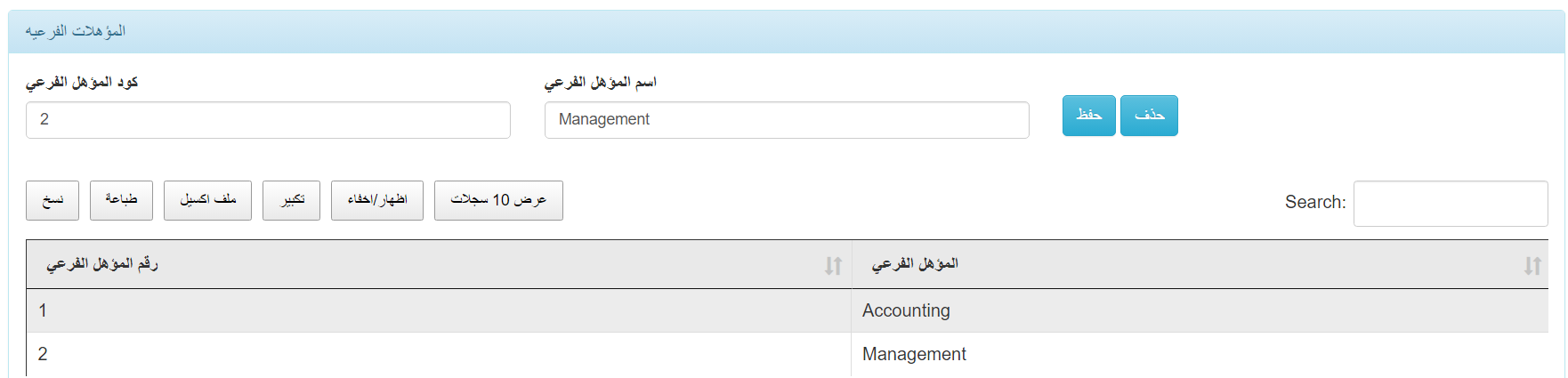
Task: Hit the تكبير (zoom) button
Action: [291, 200]
